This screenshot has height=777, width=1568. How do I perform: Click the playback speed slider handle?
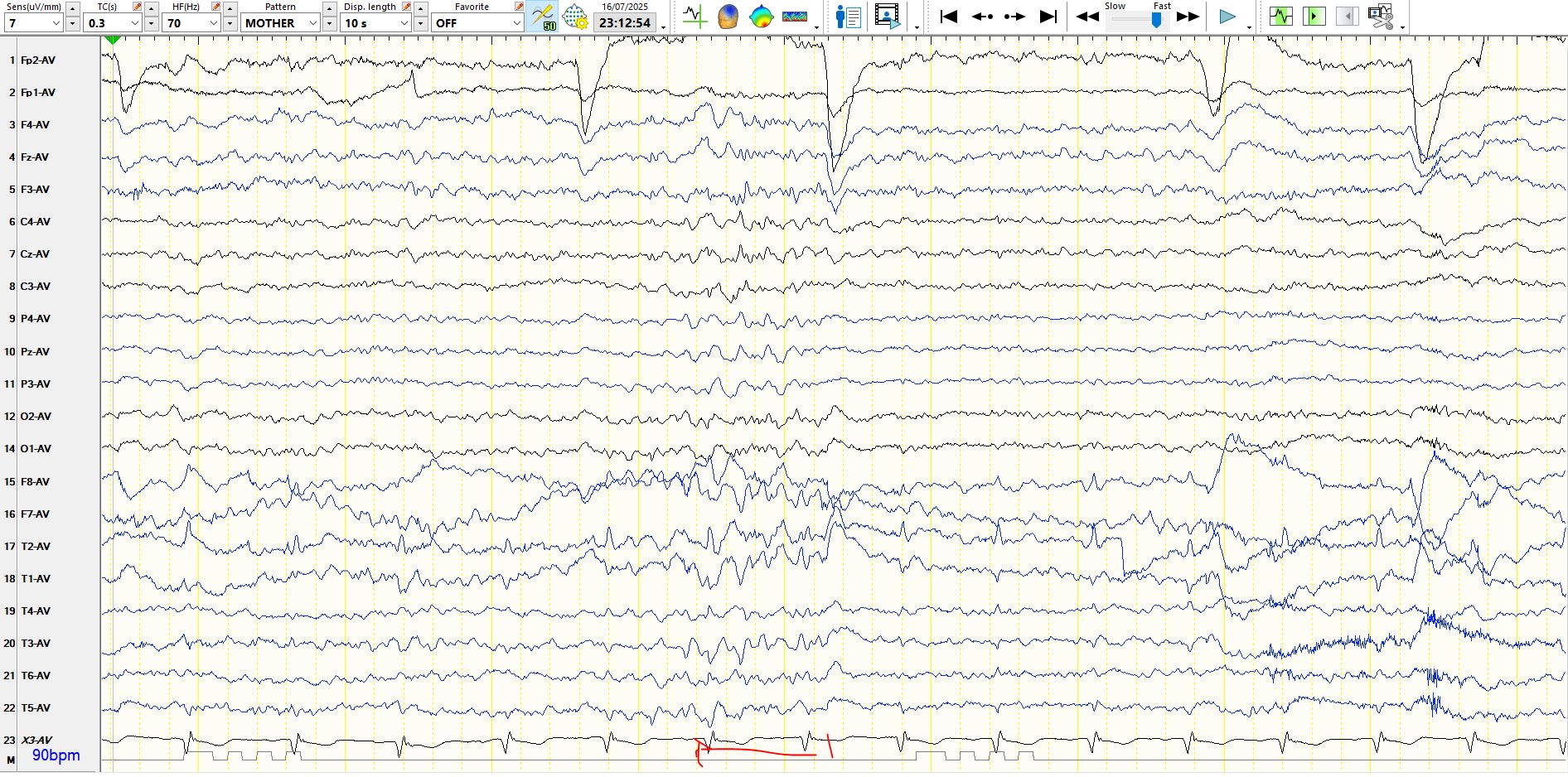[x=1156, y=20]
